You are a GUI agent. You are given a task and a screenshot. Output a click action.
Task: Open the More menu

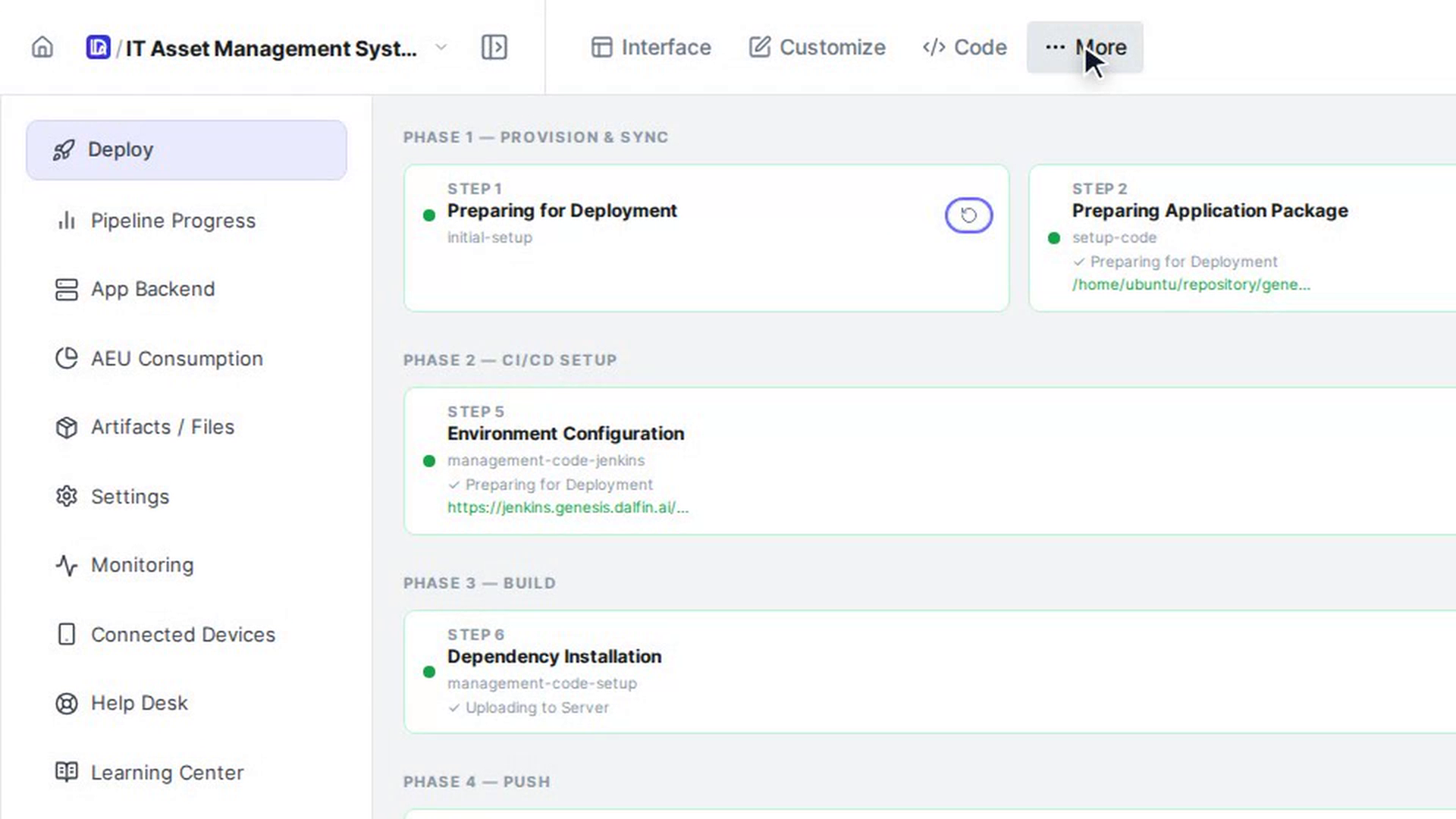point(1084,47)
